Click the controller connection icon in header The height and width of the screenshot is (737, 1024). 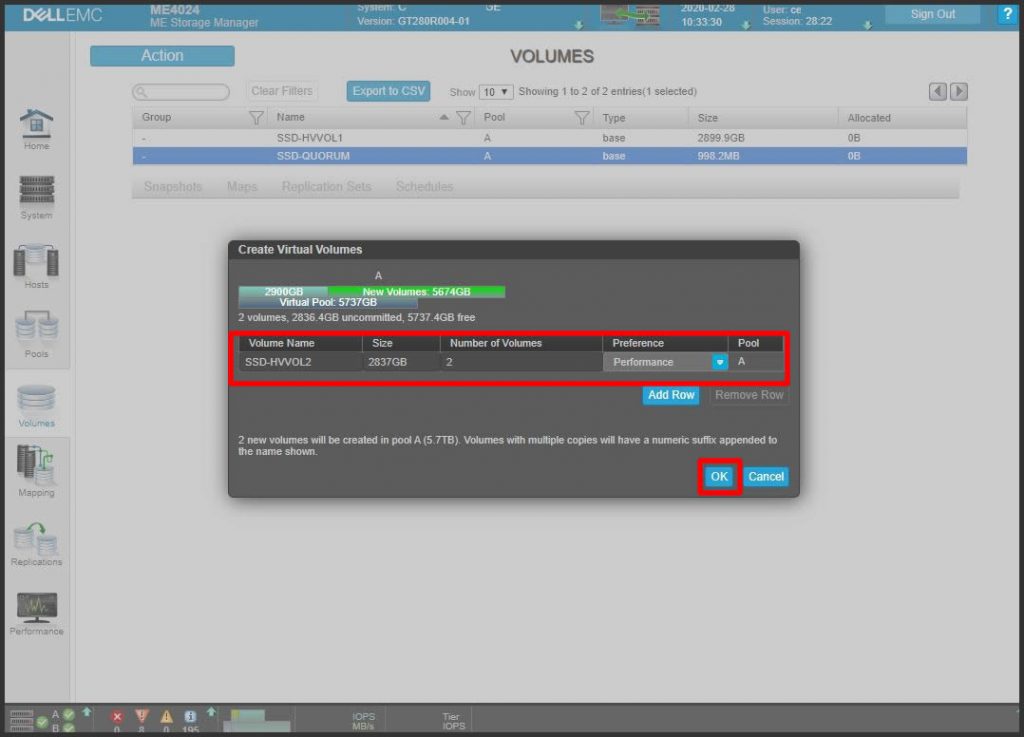coord(630,14)
